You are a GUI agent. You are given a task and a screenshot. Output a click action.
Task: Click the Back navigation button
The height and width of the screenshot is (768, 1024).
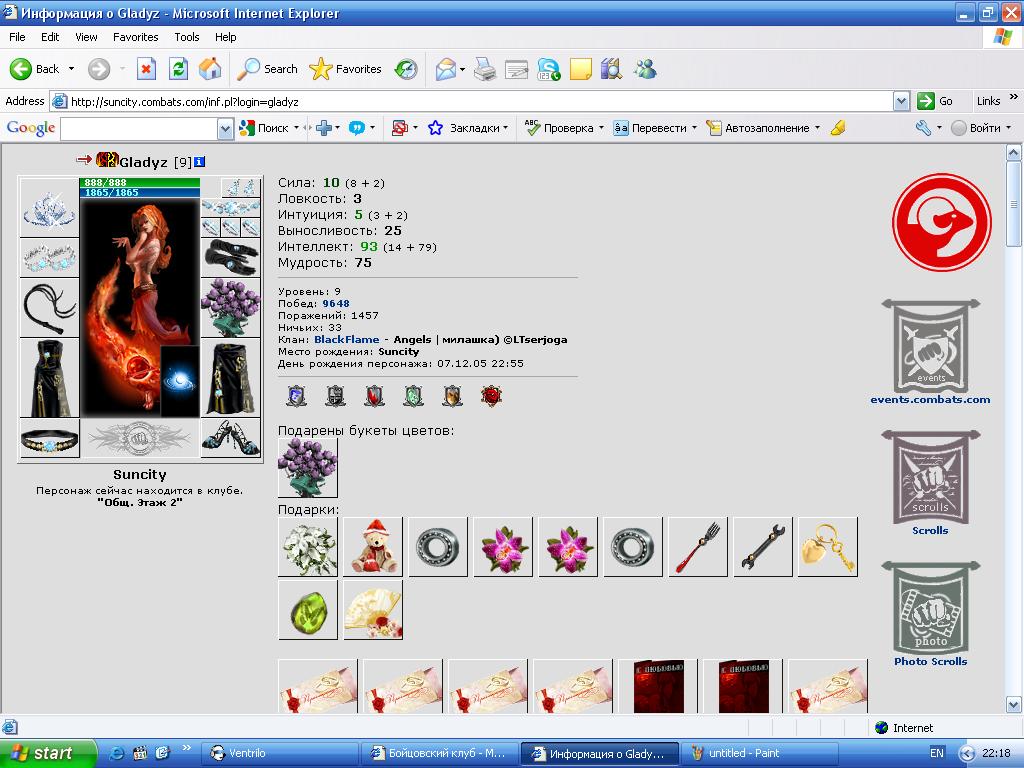pyautogui.click(x=34, y=69)
